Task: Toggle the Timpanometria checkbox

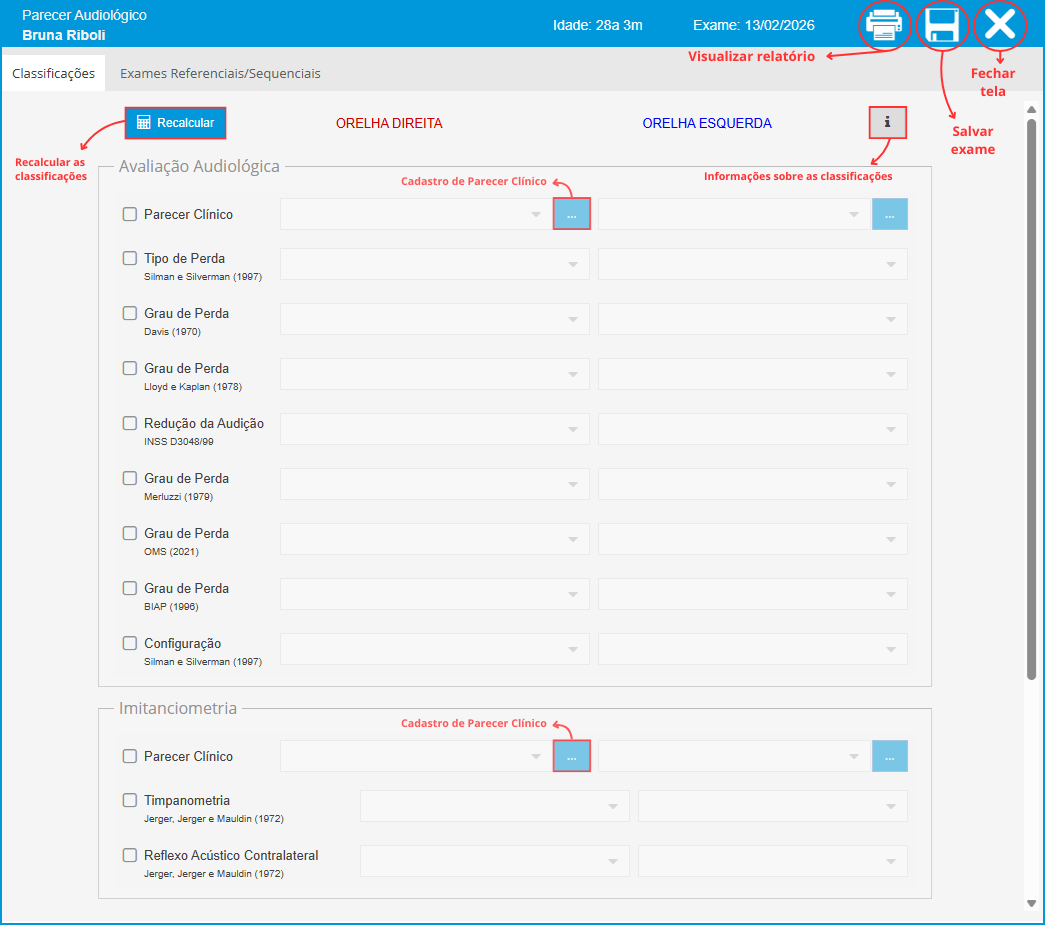Action: (130, 800)
